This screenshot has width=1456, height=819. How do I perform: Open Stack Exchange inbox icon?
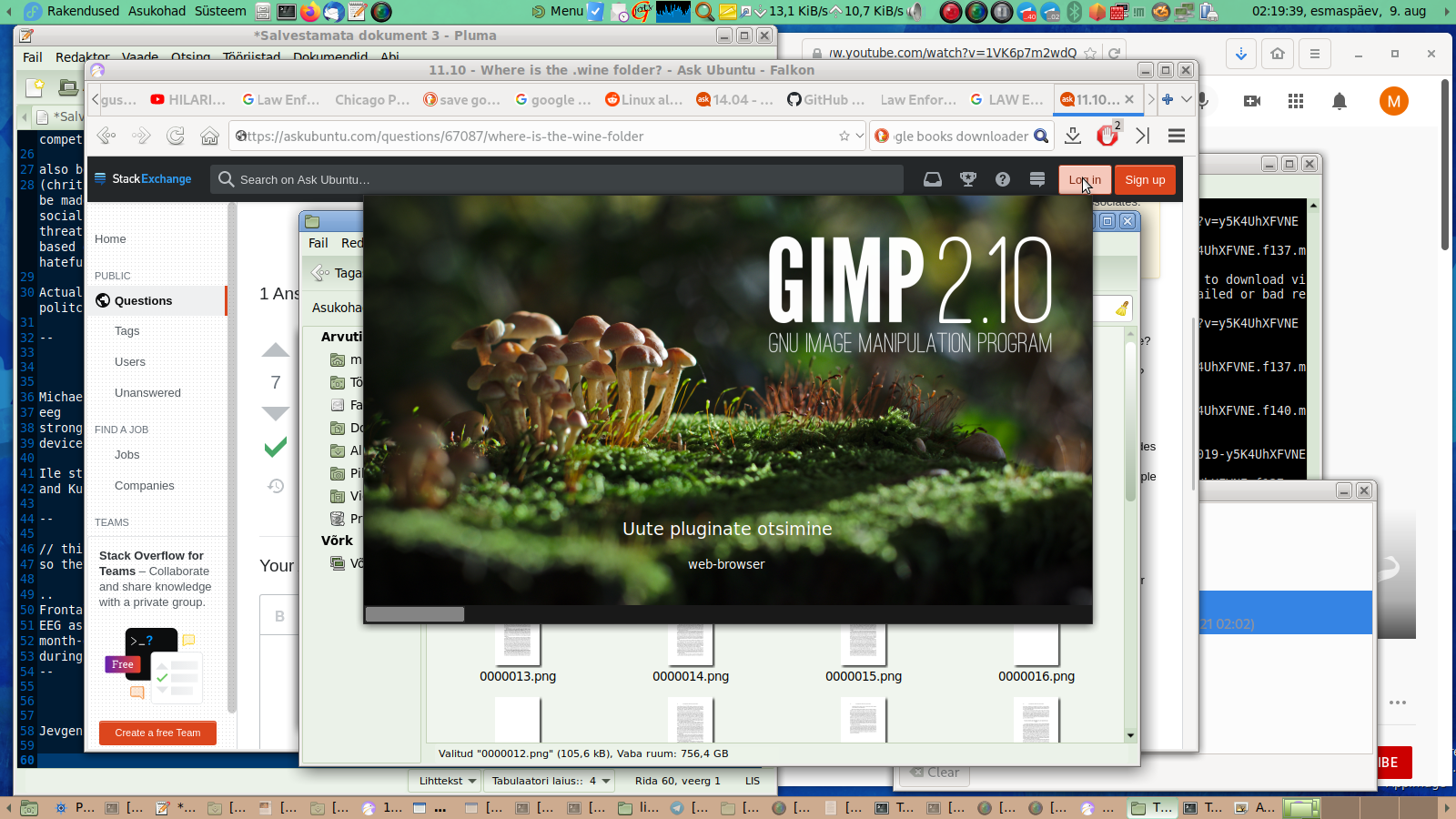click(933, 179)
